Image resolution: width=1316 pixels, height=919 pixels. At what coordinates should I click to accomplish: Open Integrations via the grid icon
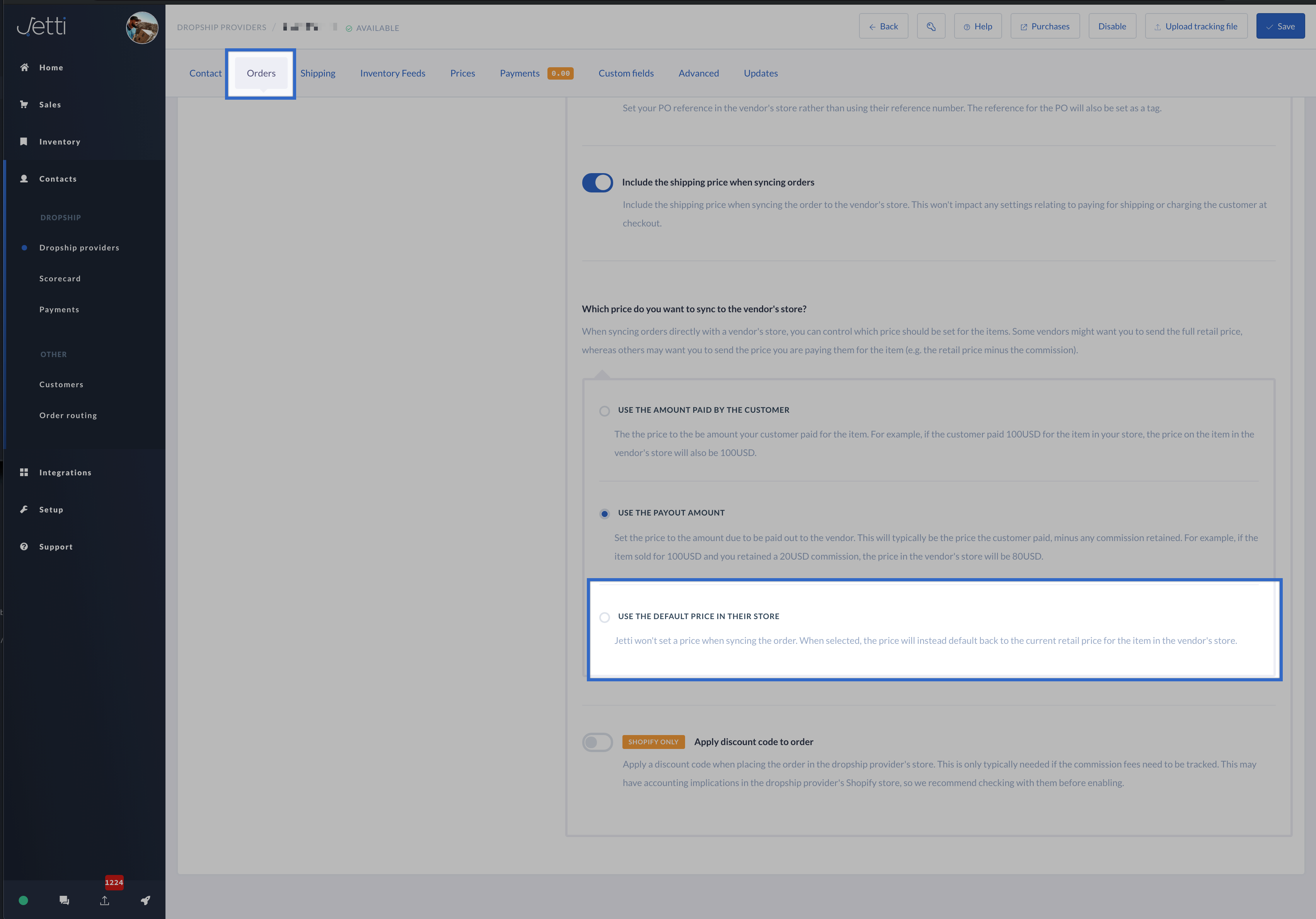coord(24,472)
